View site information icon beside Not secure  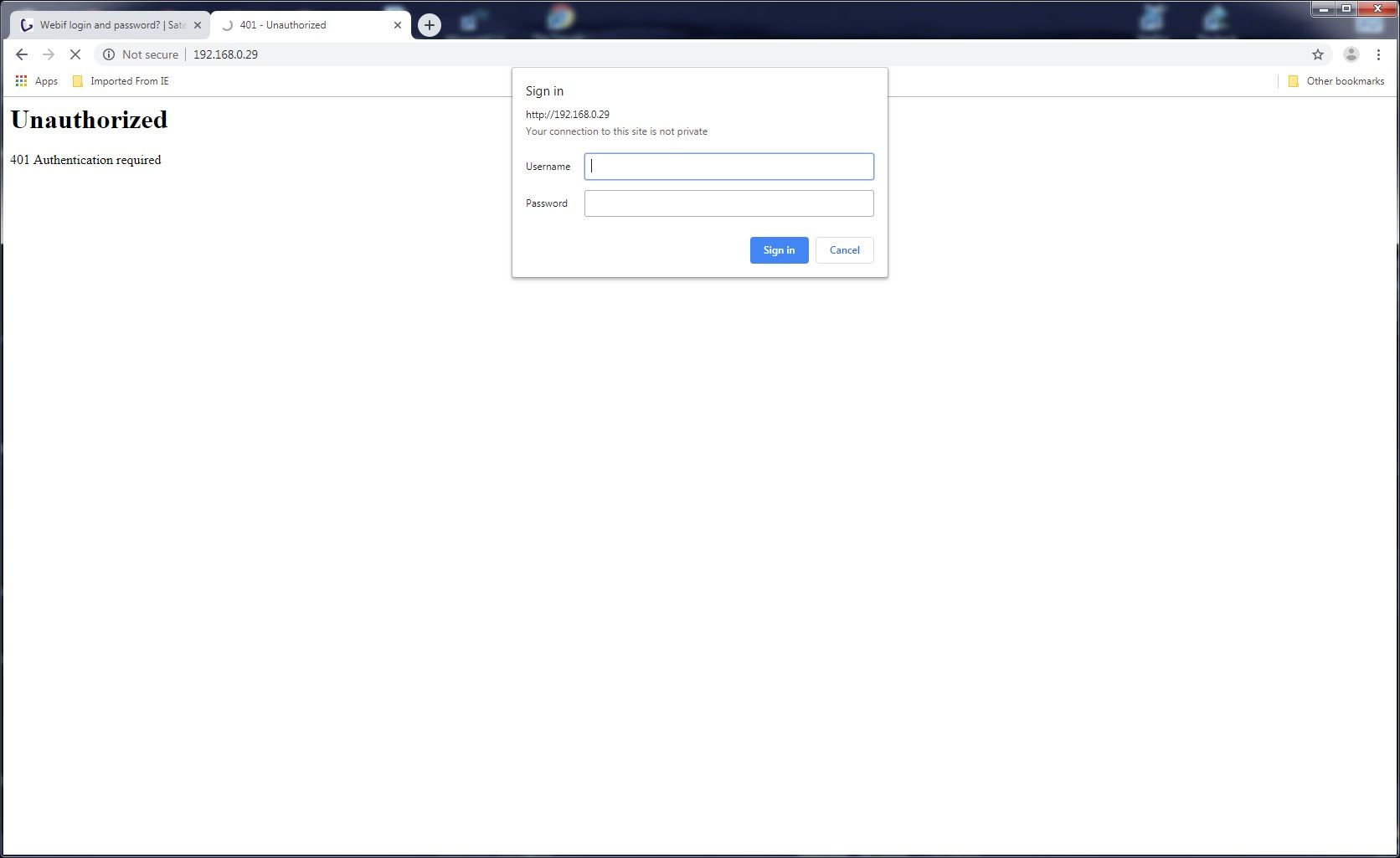click(109, 54)
